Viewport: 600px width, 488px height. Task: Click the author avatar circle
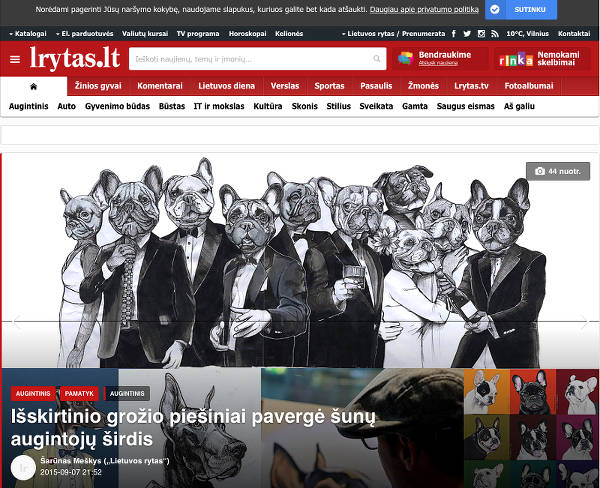[x=23, y=467]
